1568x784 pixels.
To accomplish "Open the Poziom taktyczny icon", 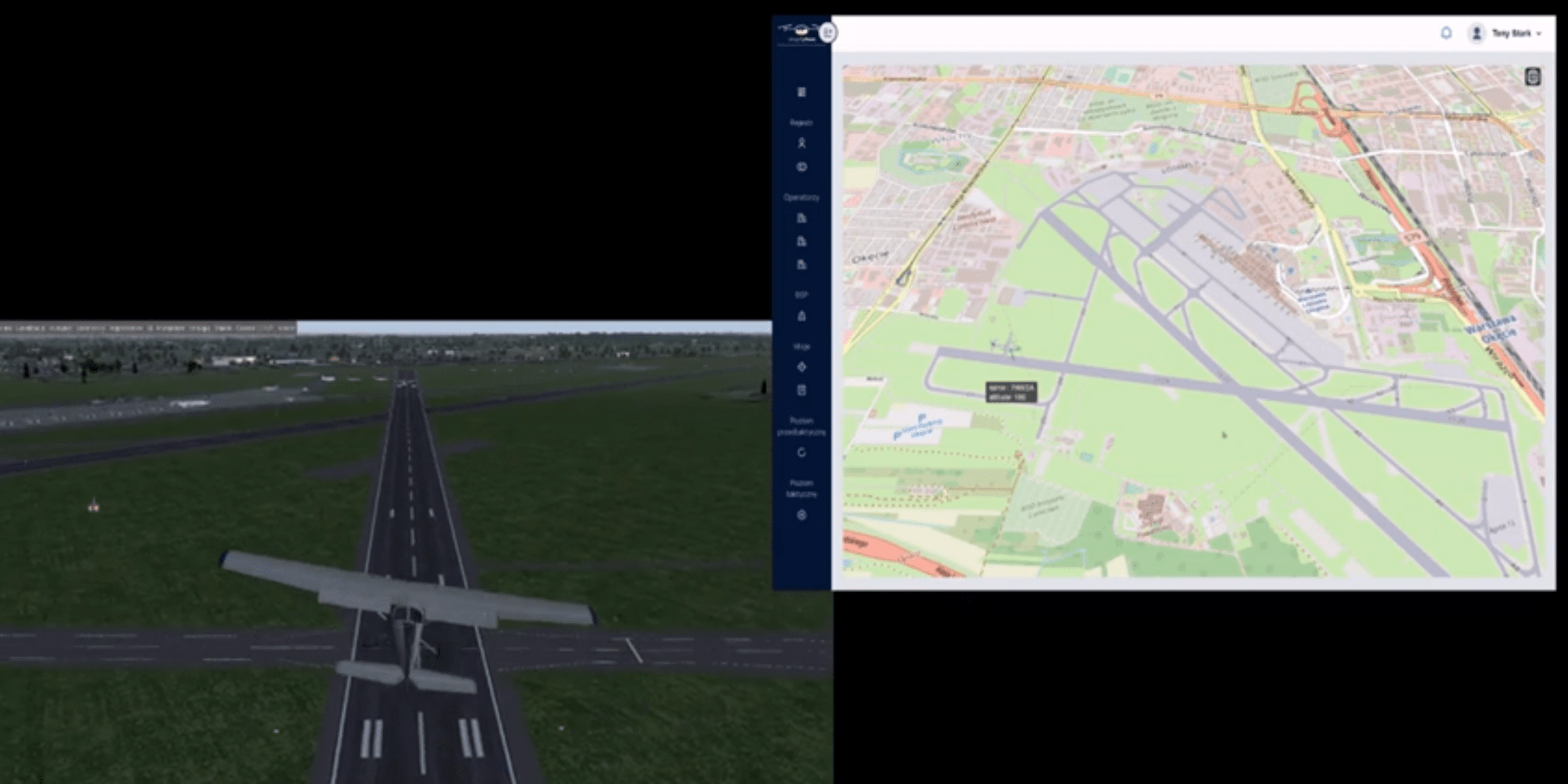I will pos(802,516).
